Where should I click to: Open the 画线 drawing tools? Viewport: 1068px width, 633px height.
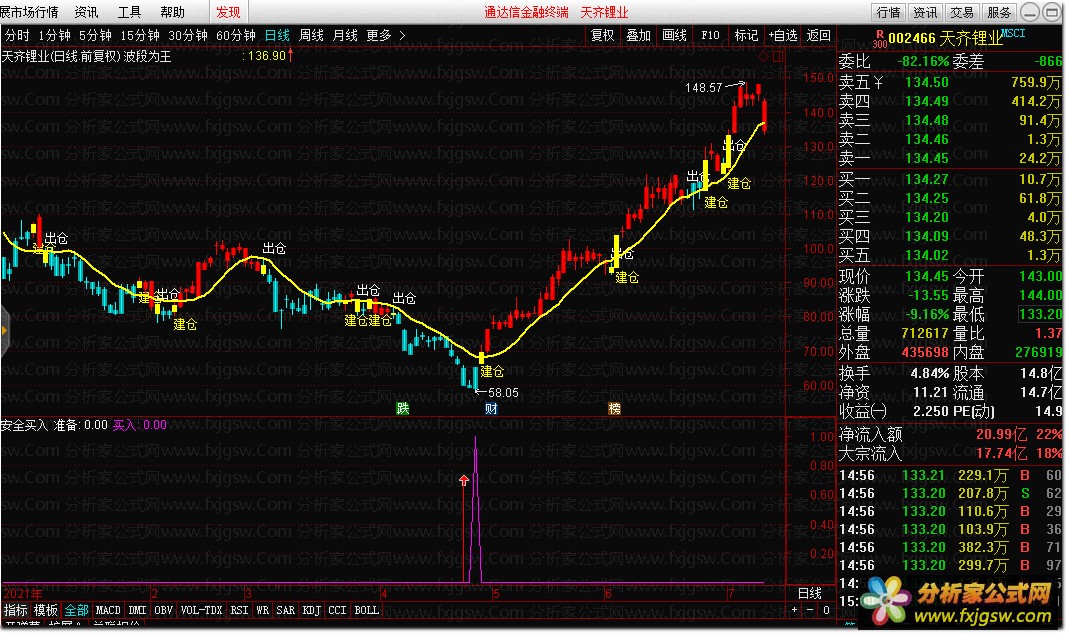pos(674,35)
